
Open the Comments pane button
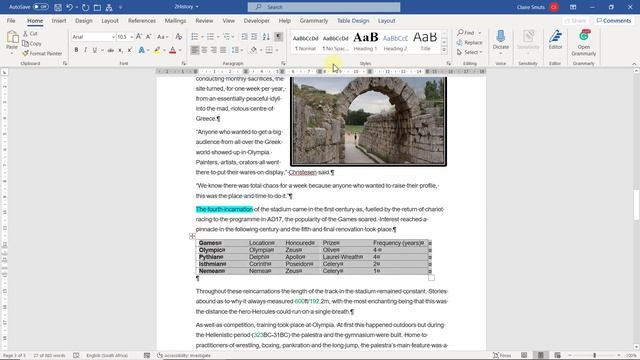point(613,20)
